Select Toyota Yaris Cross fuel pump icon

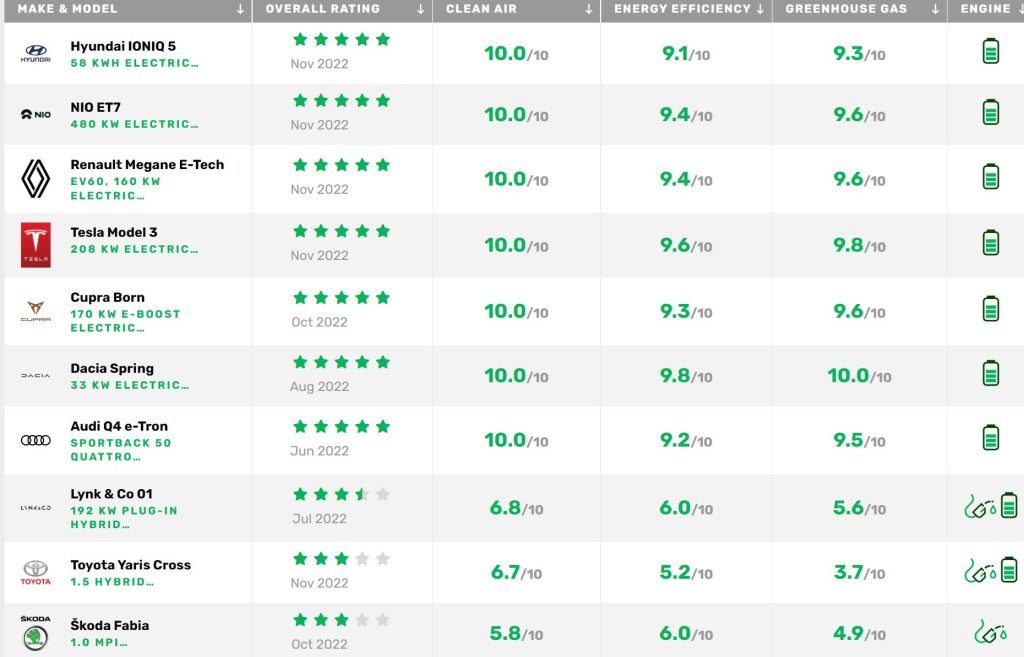click(980, 571)
